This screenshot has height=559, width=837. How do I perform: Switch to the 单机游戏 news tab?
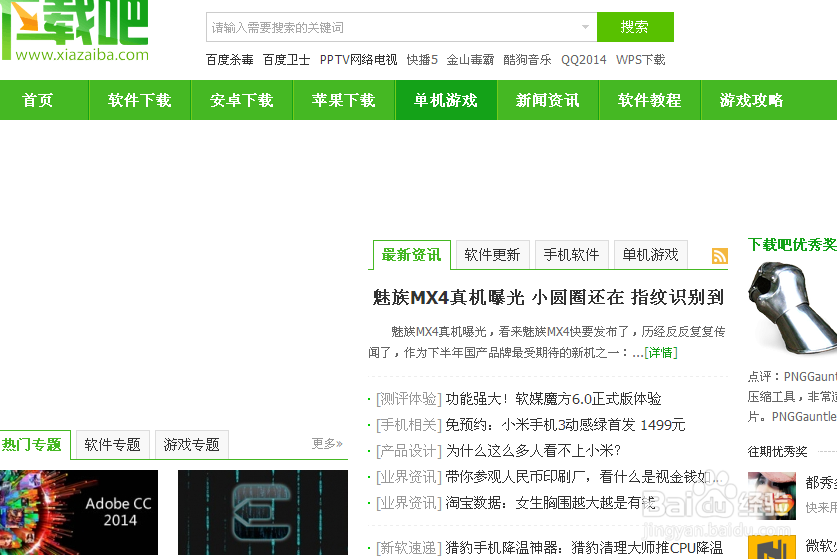point(650,255)
